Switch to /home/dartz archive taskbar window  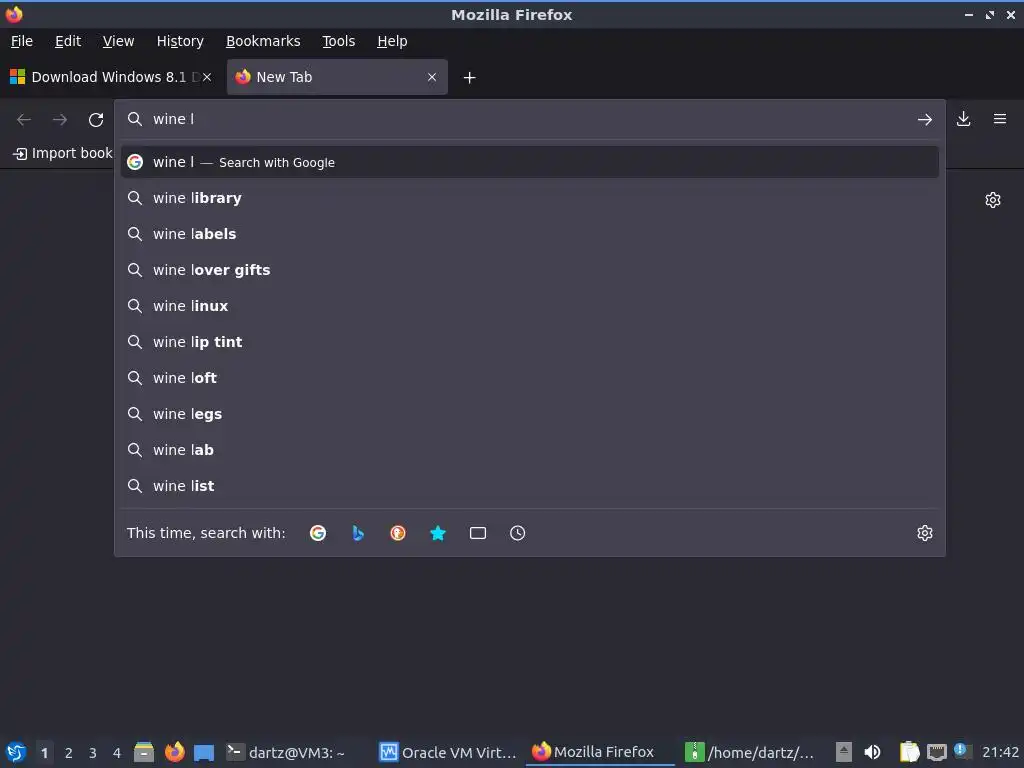(751, 752)
